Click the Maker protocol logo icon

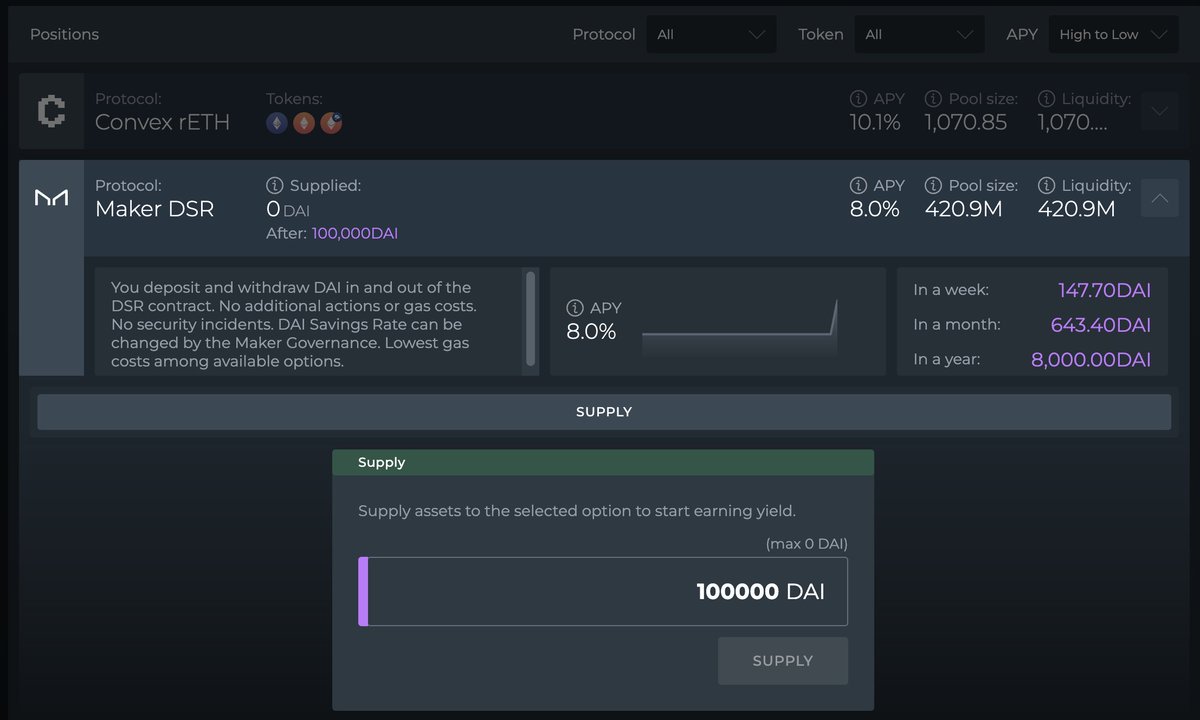point(51,198)
